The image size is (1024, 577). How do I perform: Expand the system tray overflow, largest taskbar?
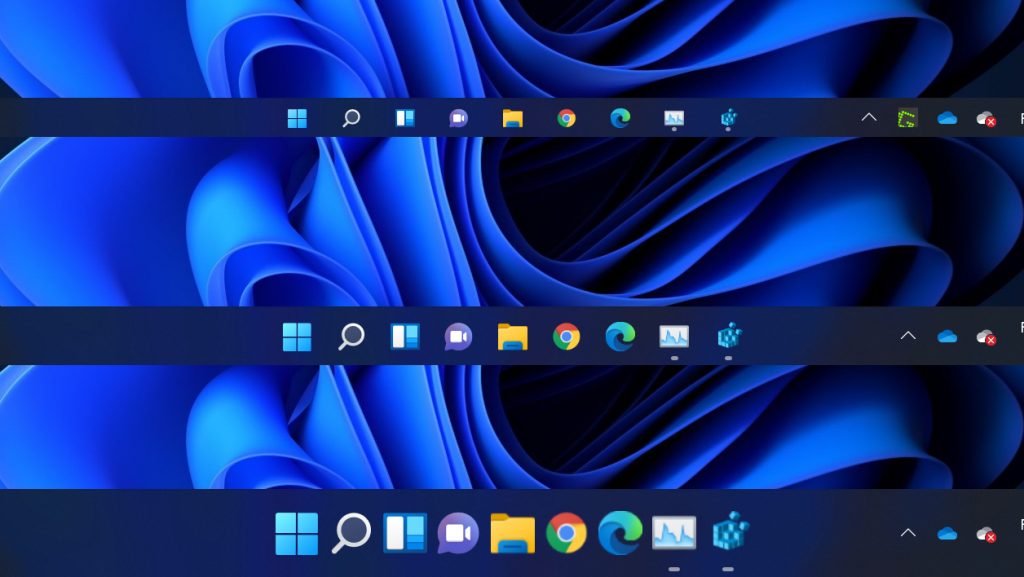pos(907,533)
